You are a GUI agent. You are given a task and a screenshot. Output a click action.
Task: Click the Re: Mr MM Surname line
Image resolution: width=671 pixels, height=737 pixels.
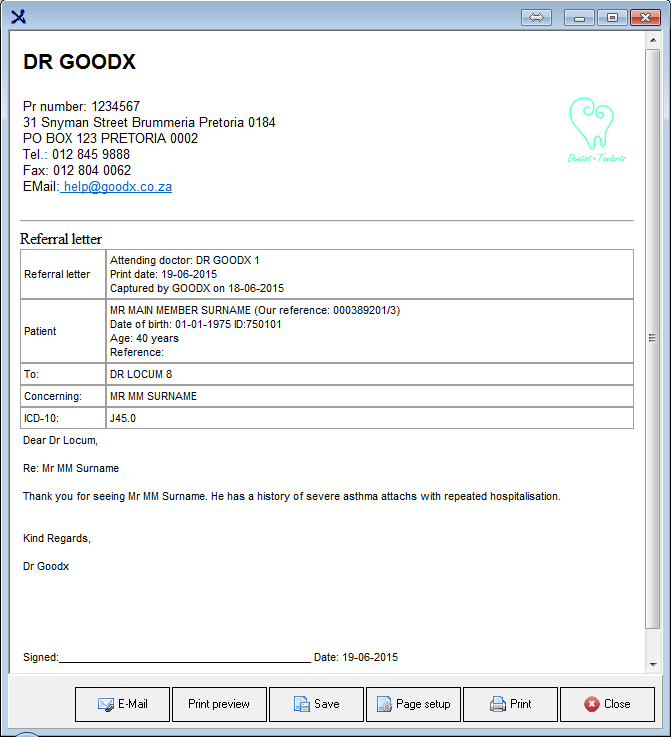pos(71,469)
